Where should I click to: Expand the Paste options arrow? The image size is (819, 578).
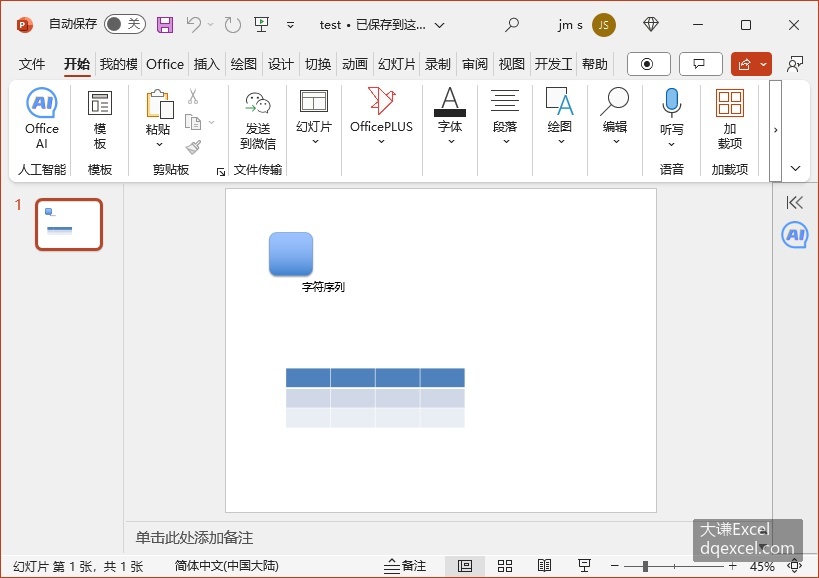tap(159, 145)
